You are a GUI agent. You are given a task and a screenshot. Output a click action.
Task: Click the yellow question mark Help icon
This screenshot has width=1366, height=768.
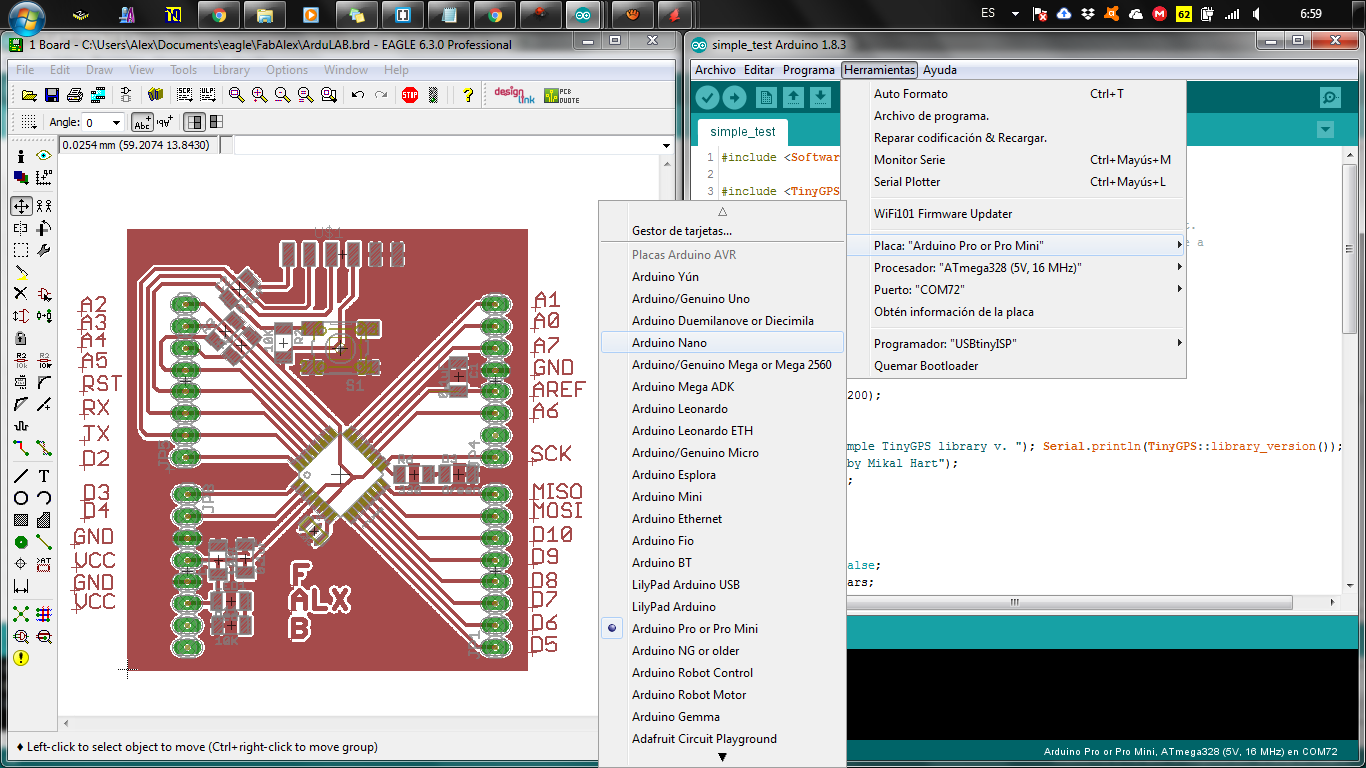pos(467,95)
